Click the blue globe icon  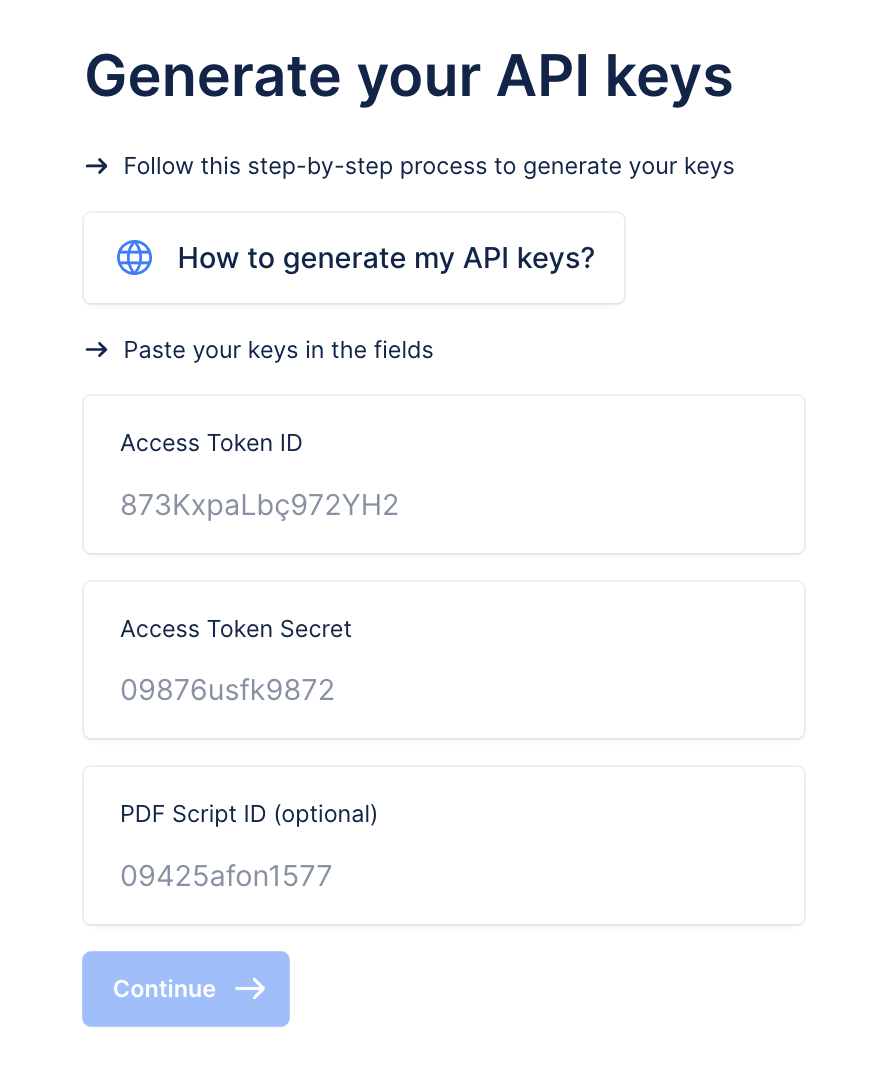135,258
